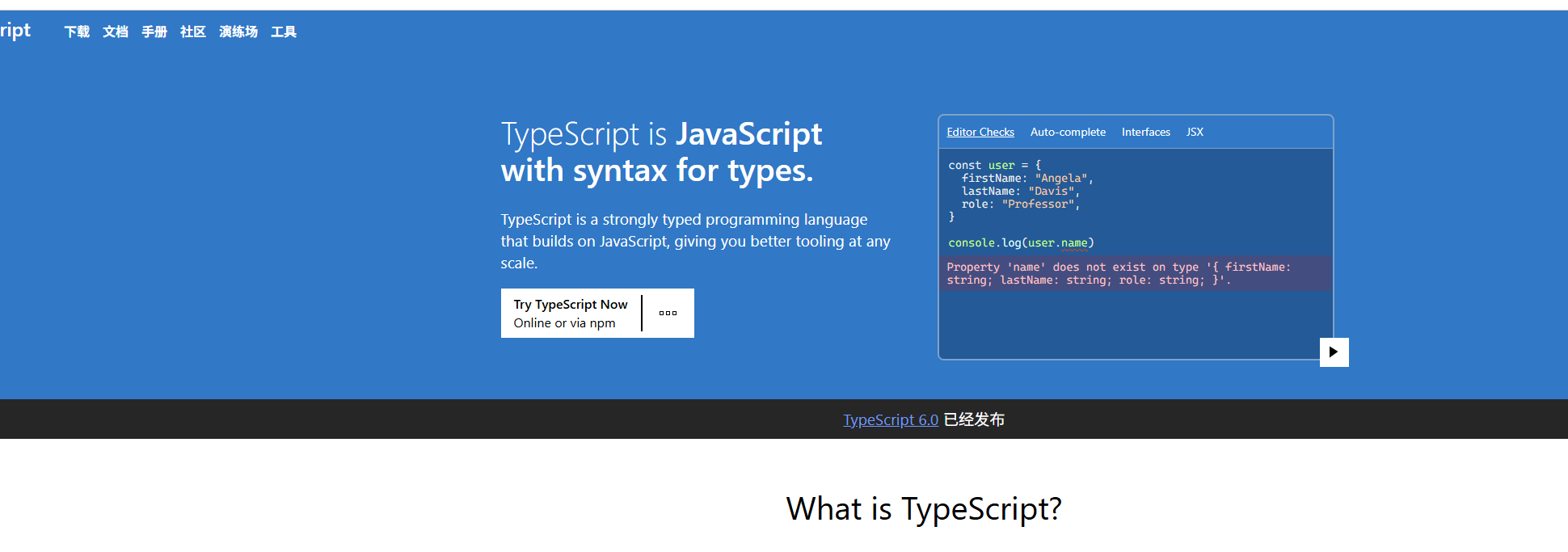This screenshot has width=1568, height=552.
Task: Click the 'Online or via npm' subtitle
Action: pyautogui.click(x=564, y=322)
